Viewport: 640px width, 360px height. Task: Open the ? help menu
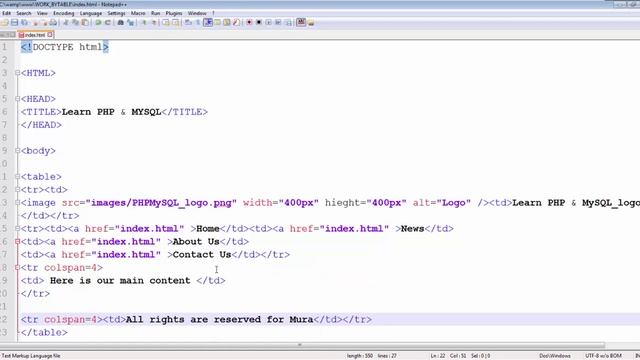(213, 13)
